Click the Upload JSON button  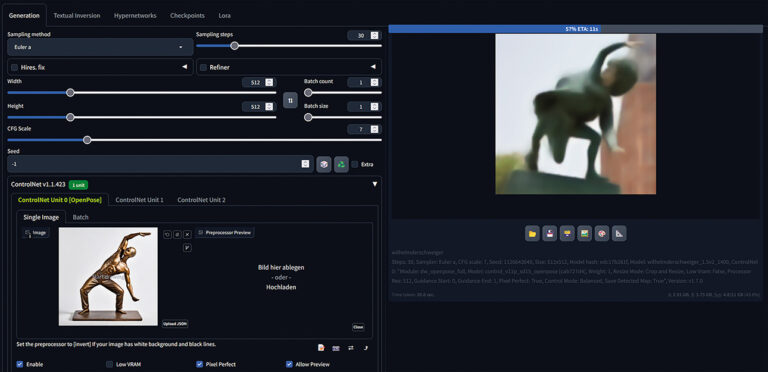pos(175,324)
